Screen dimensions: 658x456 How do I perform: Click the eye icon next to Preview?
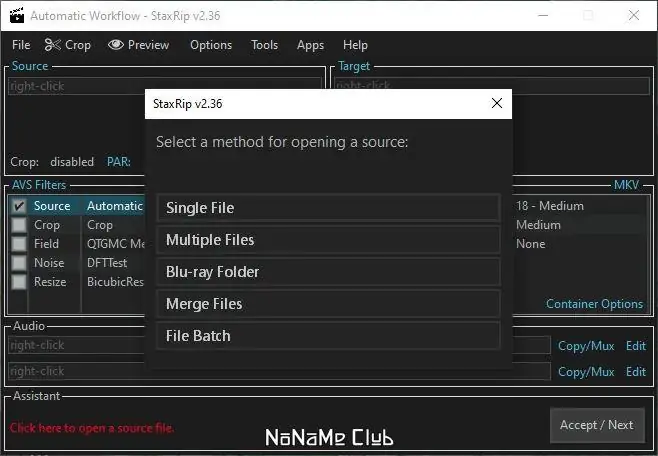pos(116,44)
